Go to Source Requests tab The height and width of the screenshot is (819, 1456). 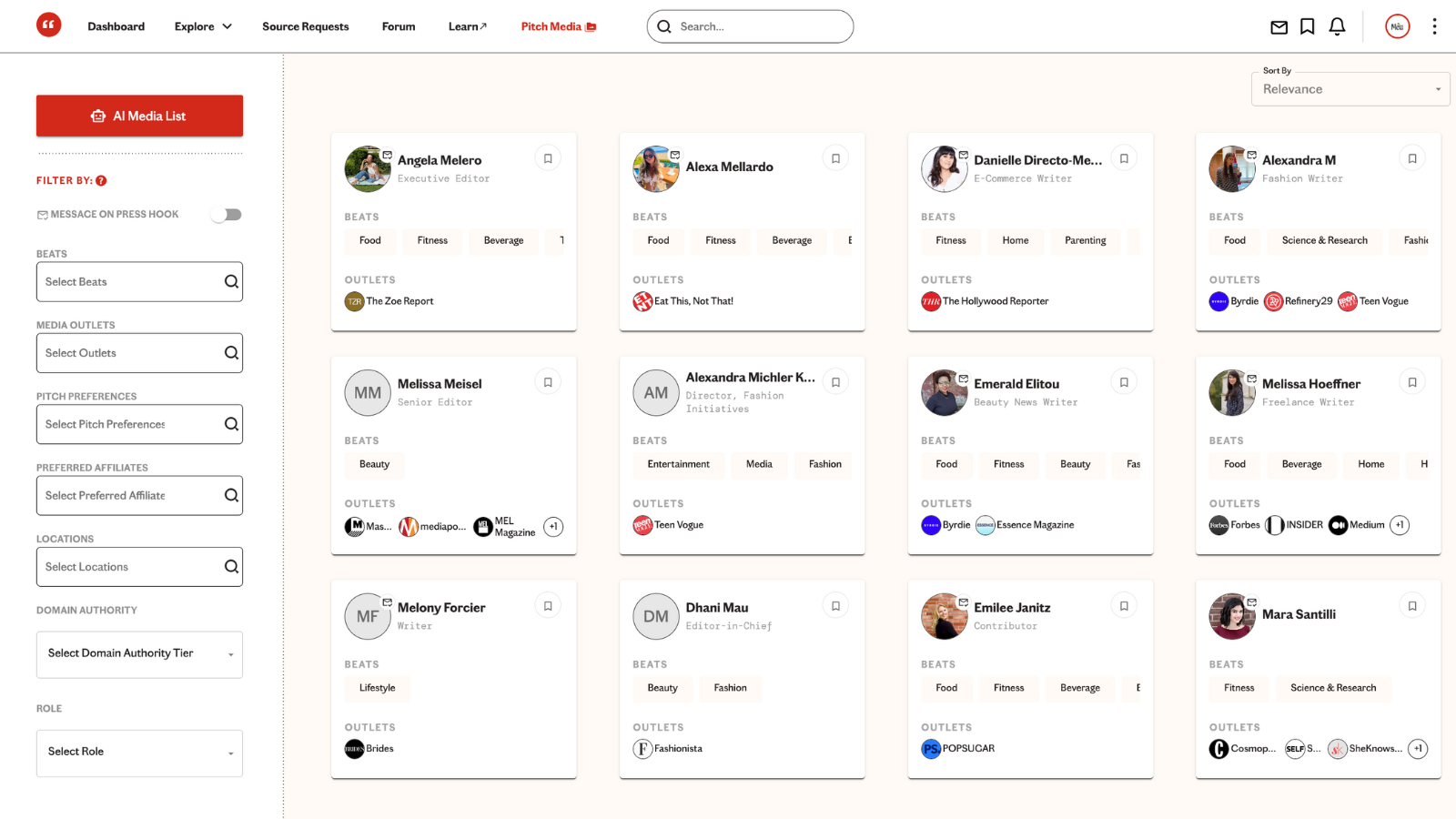305,26
